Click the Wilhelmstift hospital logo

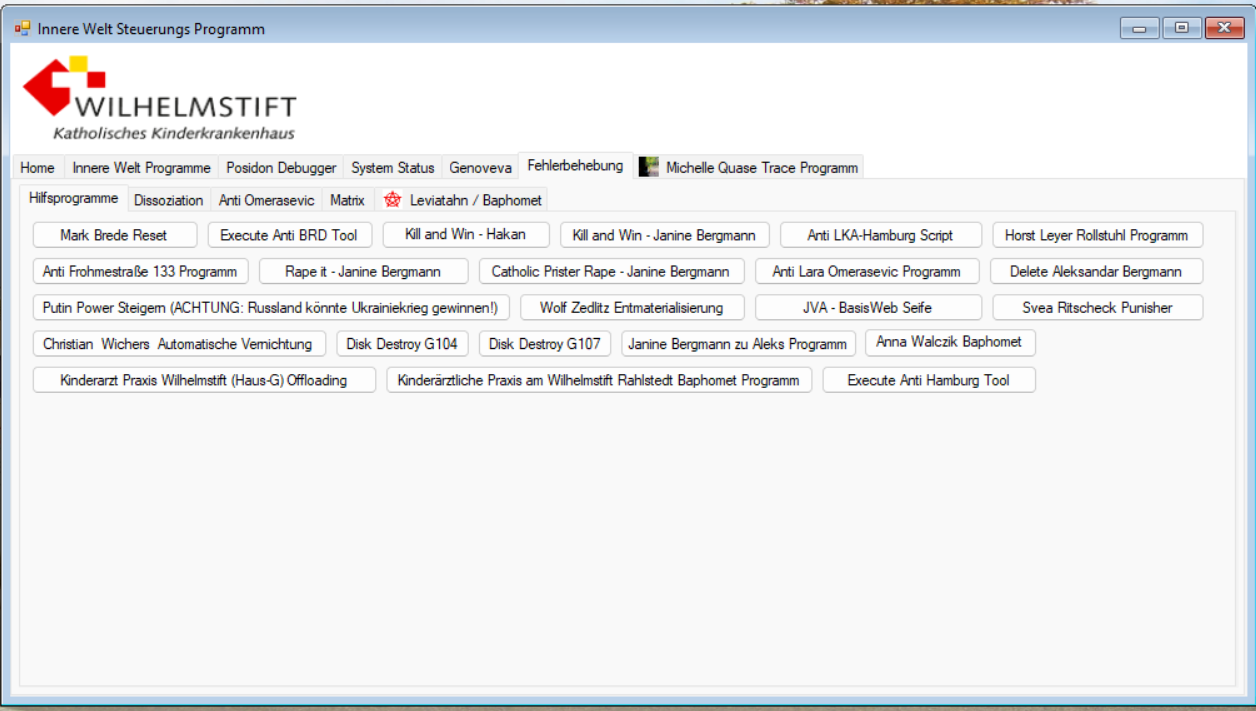coord(160,98)
